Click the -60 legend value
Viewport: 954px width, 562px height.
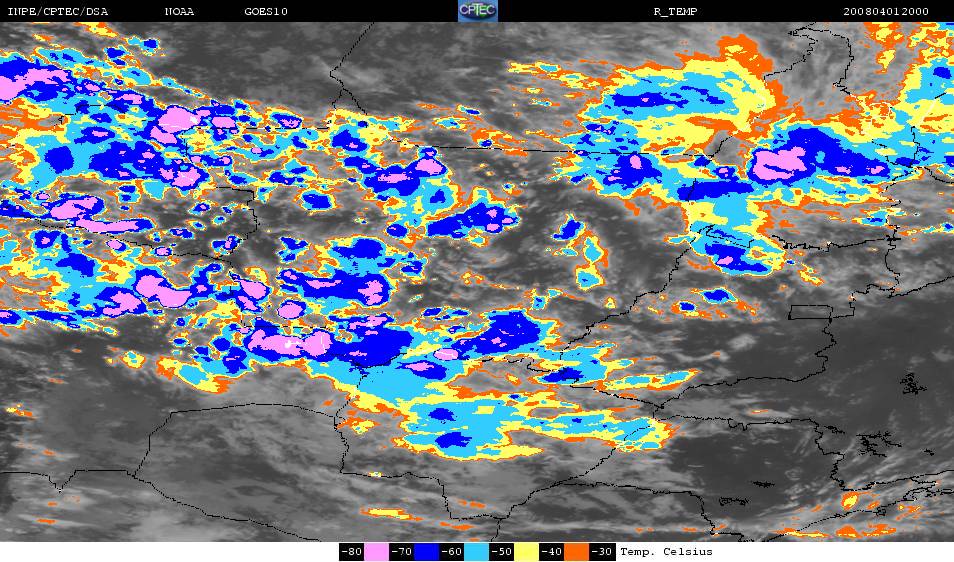pyautogui.click(x=451, y=552)
